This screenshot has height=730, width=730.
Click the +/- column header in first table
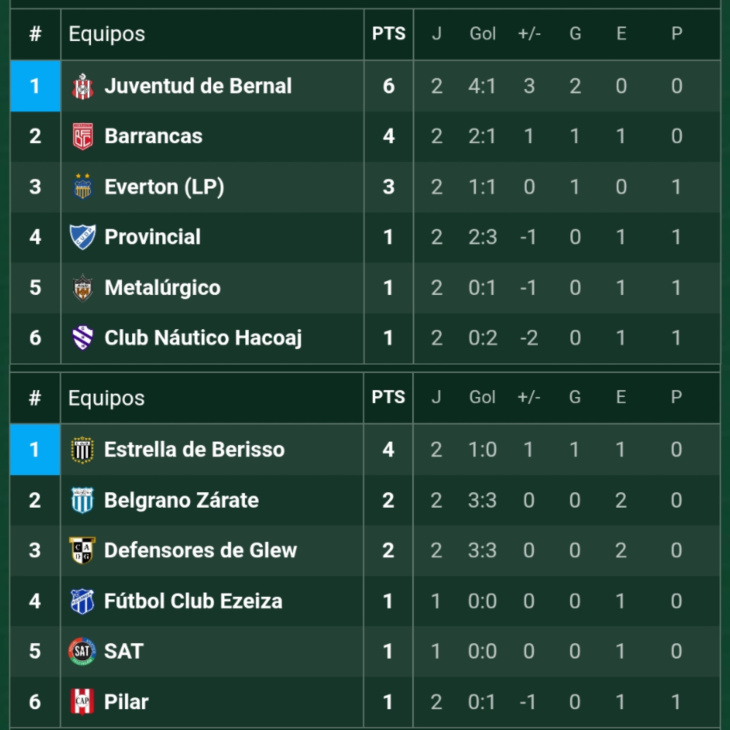[529, 34]
